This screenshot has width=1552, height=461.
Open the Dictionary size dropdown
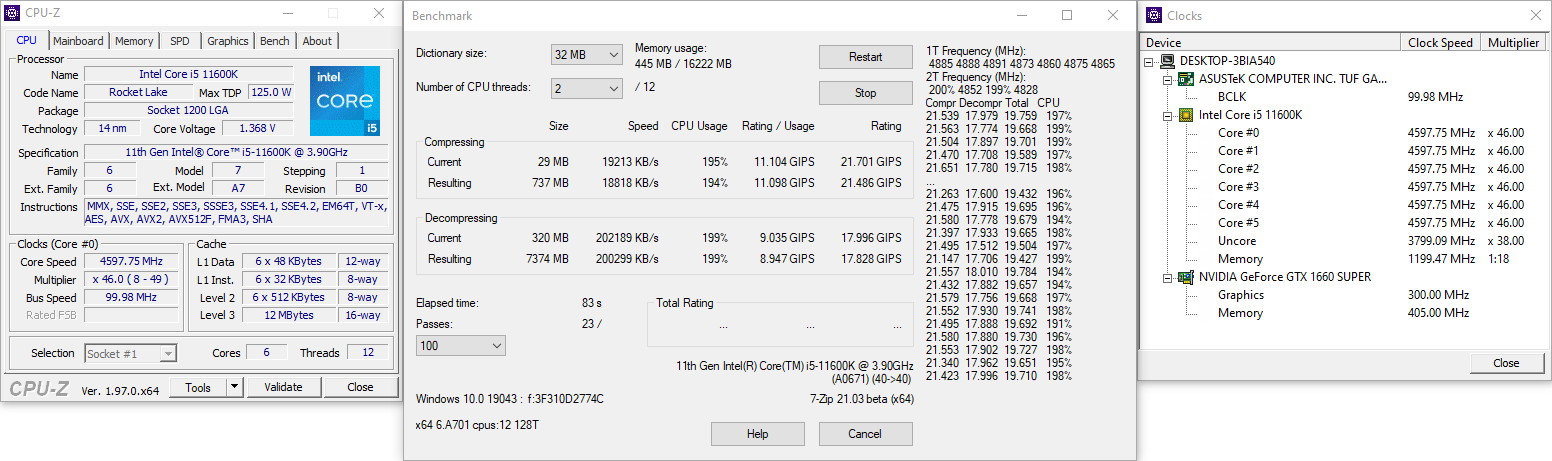click(587, 54)
